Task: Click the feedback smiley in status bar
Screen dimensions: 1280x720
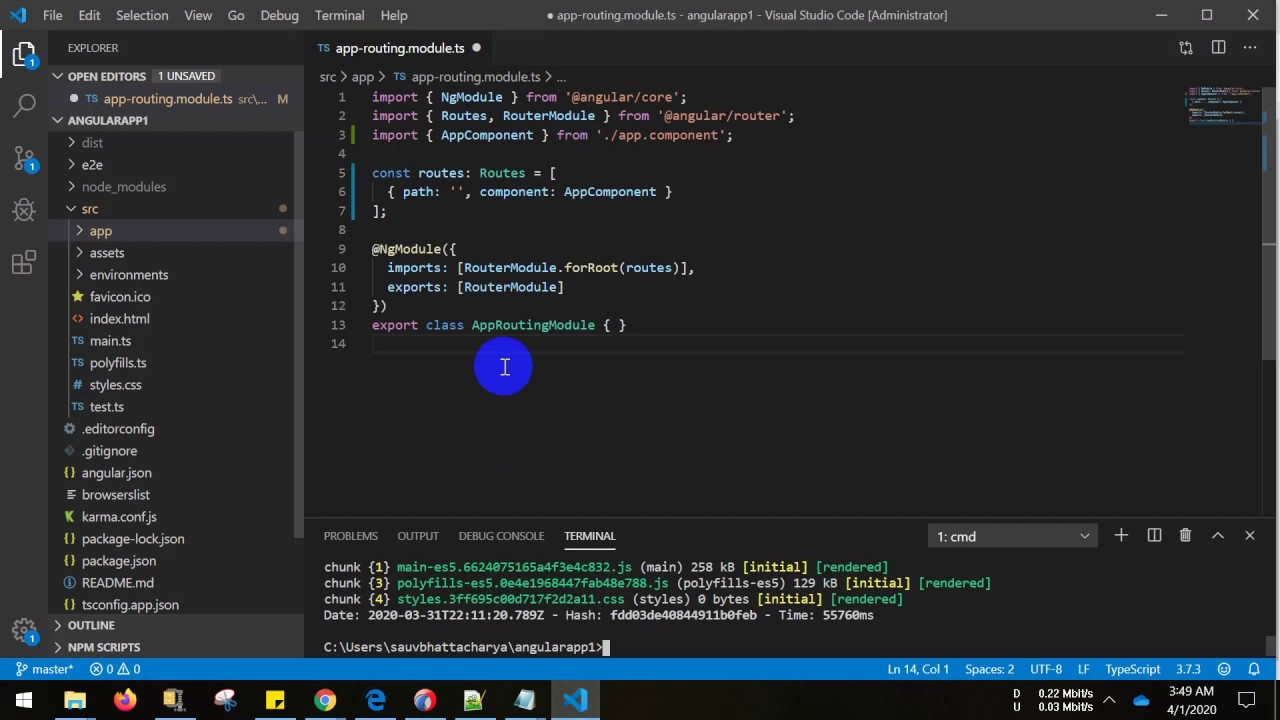Action: point(1224,669)
